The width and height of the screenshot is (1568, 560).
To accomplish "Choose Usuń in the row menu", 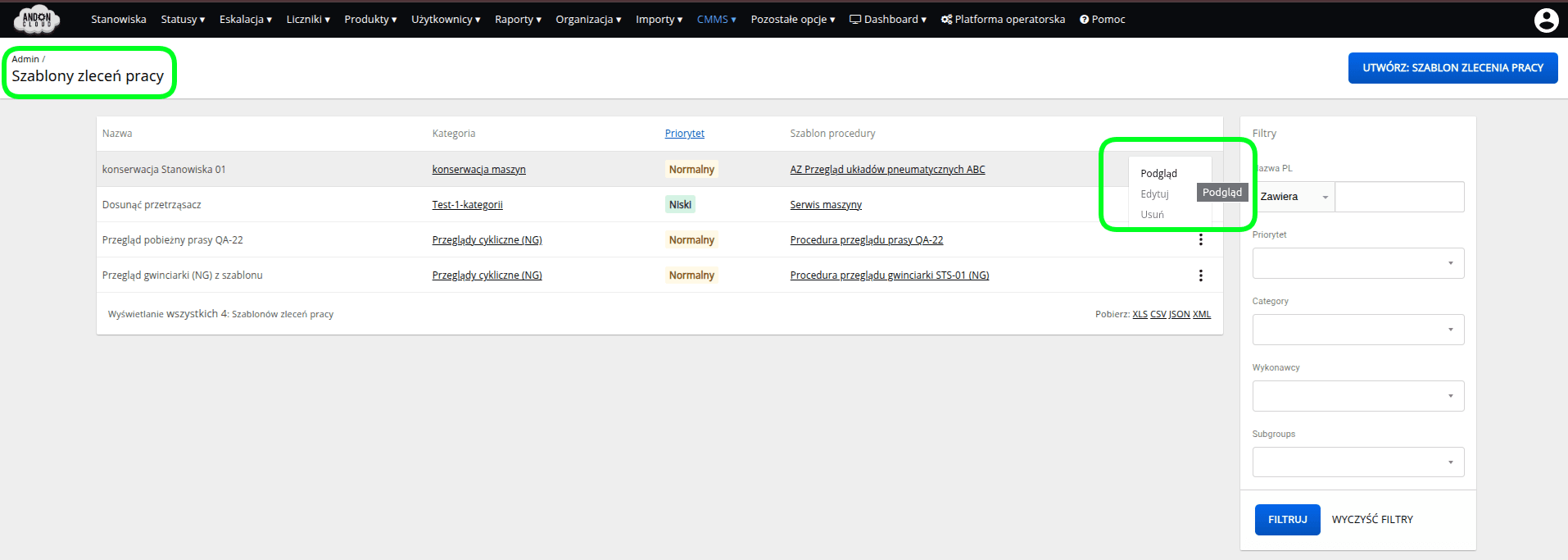I will (x=1152, y=215).
